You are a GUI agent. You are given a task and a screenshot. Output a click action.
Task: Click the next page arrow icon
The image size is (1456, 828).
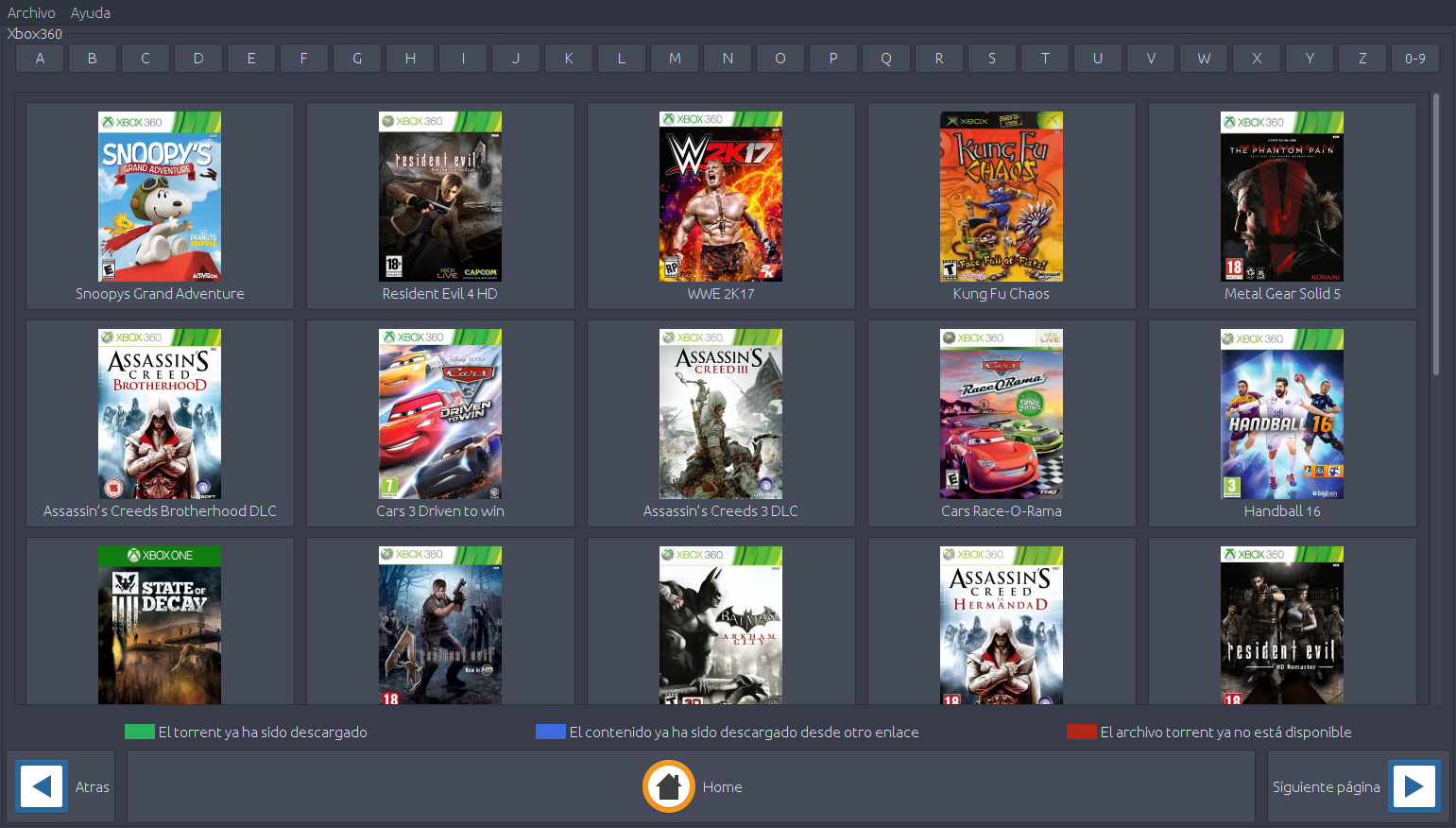click(1413, 786)
